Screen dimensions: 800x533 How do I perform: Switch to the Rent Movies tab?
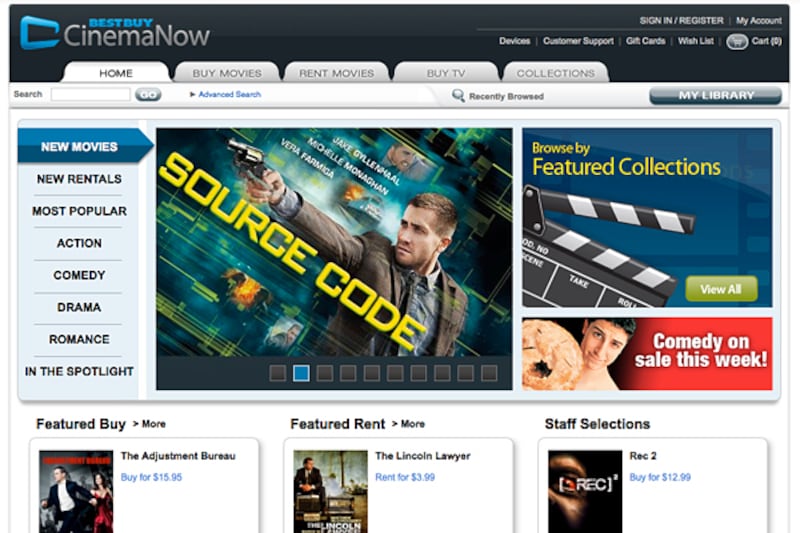[336, 72]
